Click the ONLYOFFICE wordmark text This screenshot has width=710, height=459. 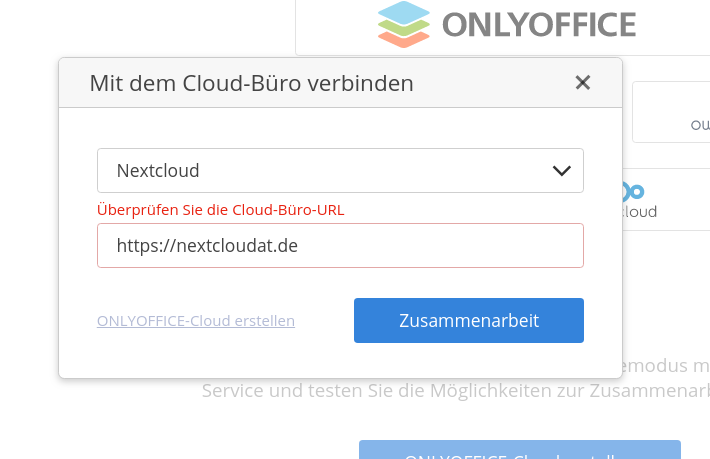point(539,24)
